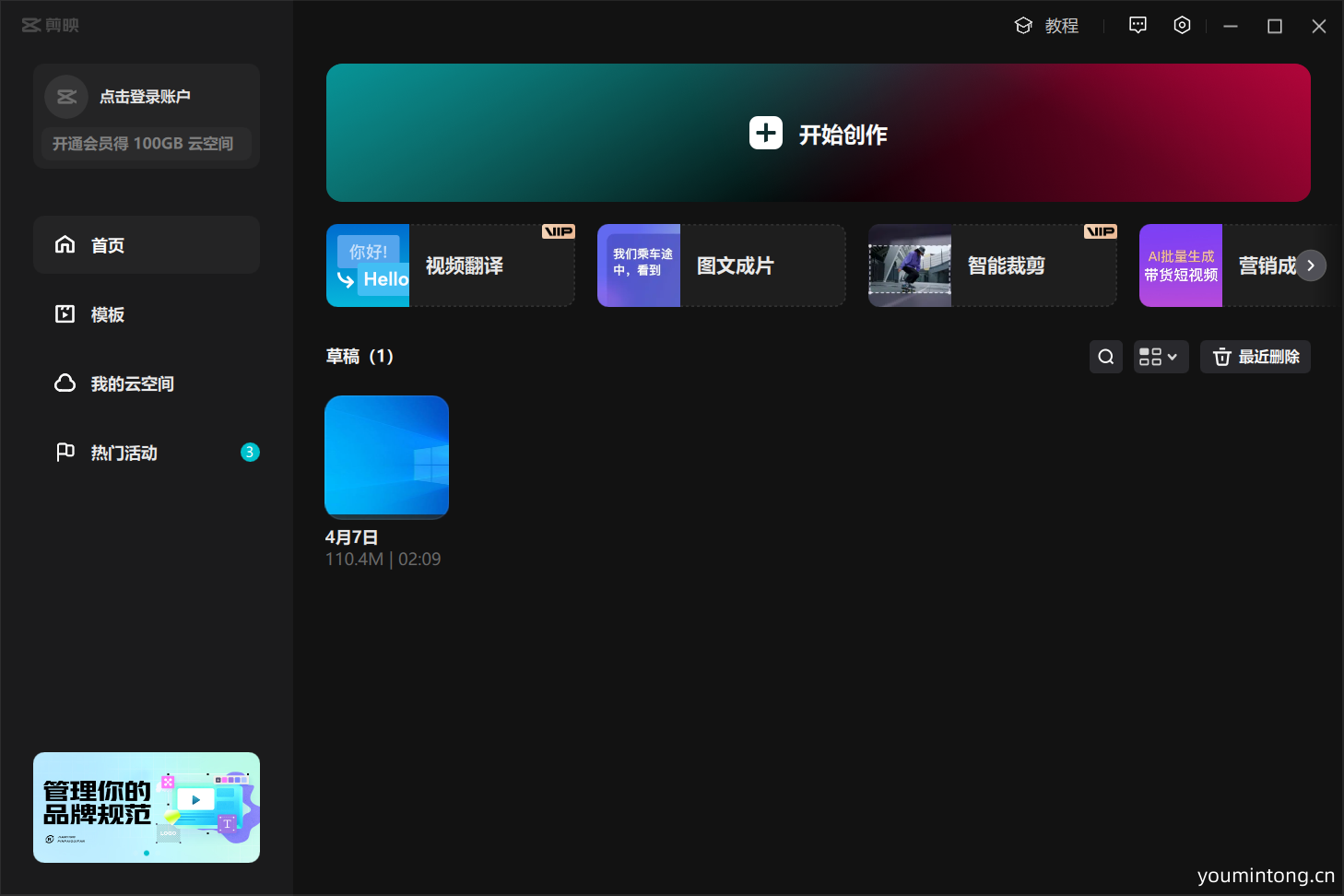This screenshot has width=1344, height=896.
Task: Open 最近删除 recycle bin
Action: [1255, 357]
